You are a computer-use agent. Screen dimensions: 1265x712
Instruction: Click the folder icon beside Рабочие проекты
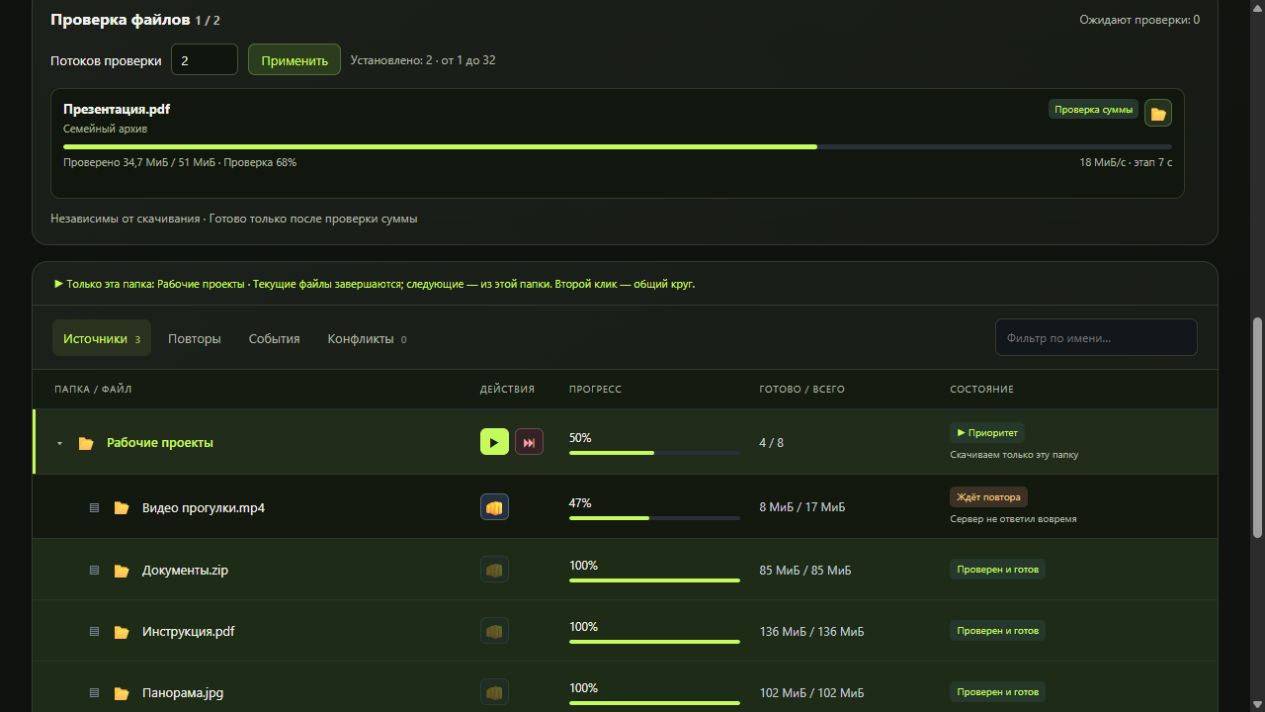[x=86, y=443]
